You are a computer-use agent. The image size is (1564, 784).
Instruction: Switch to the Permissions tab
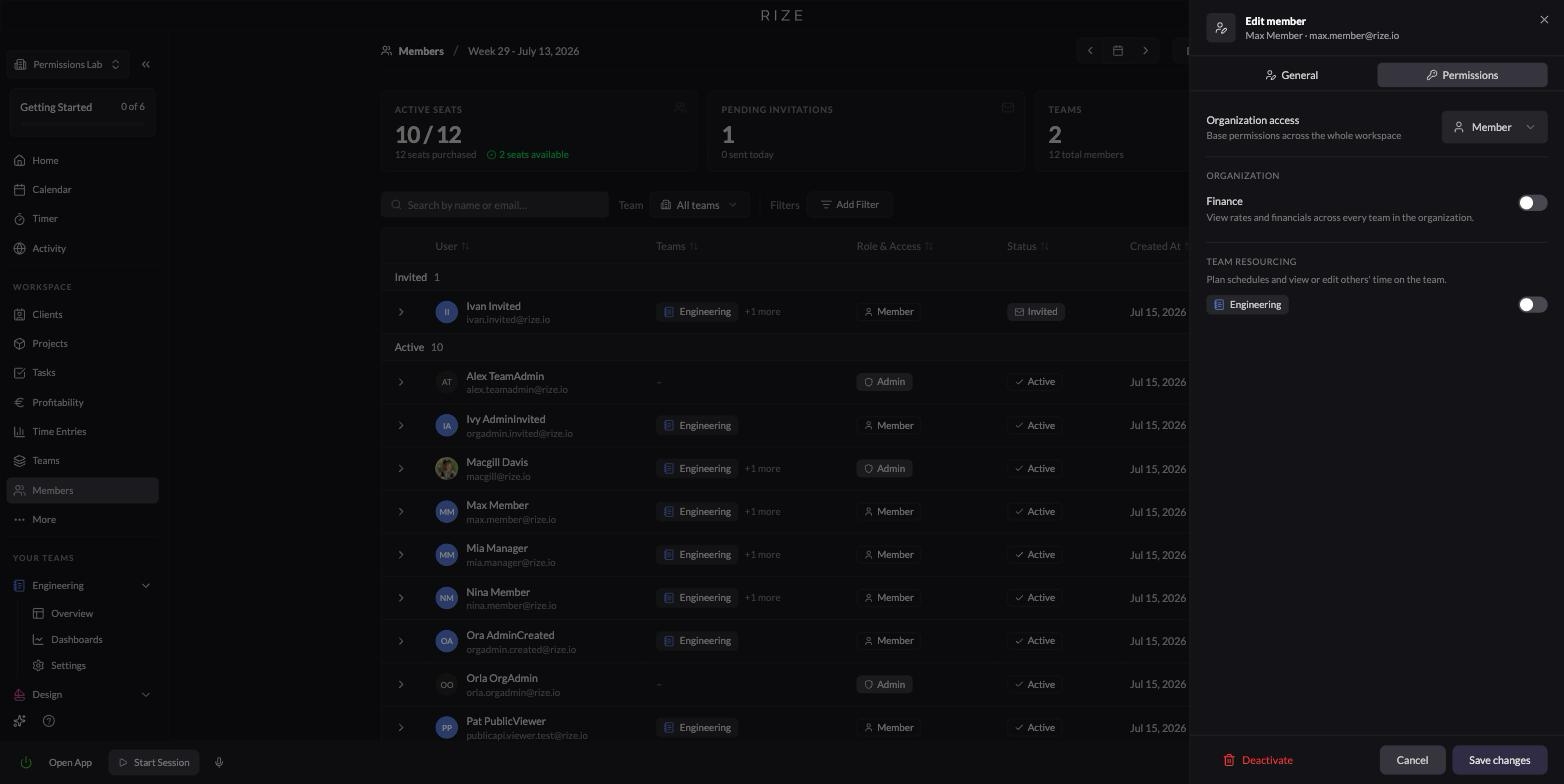1462,75
